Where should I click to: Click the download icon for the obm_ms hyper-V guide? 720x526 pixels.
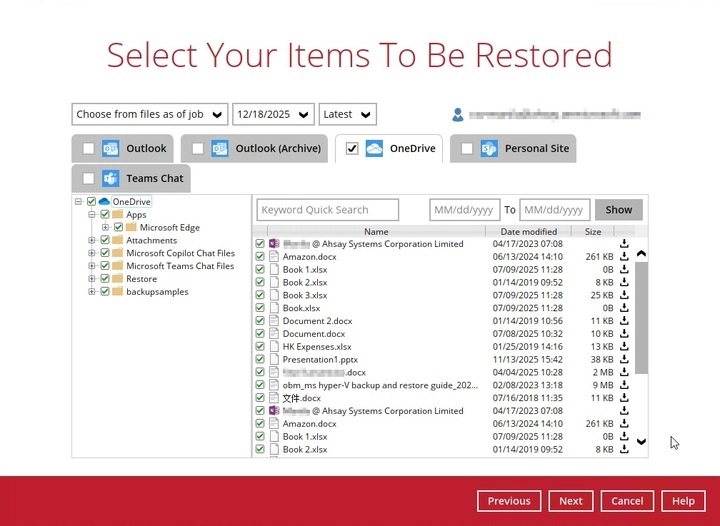624,385
